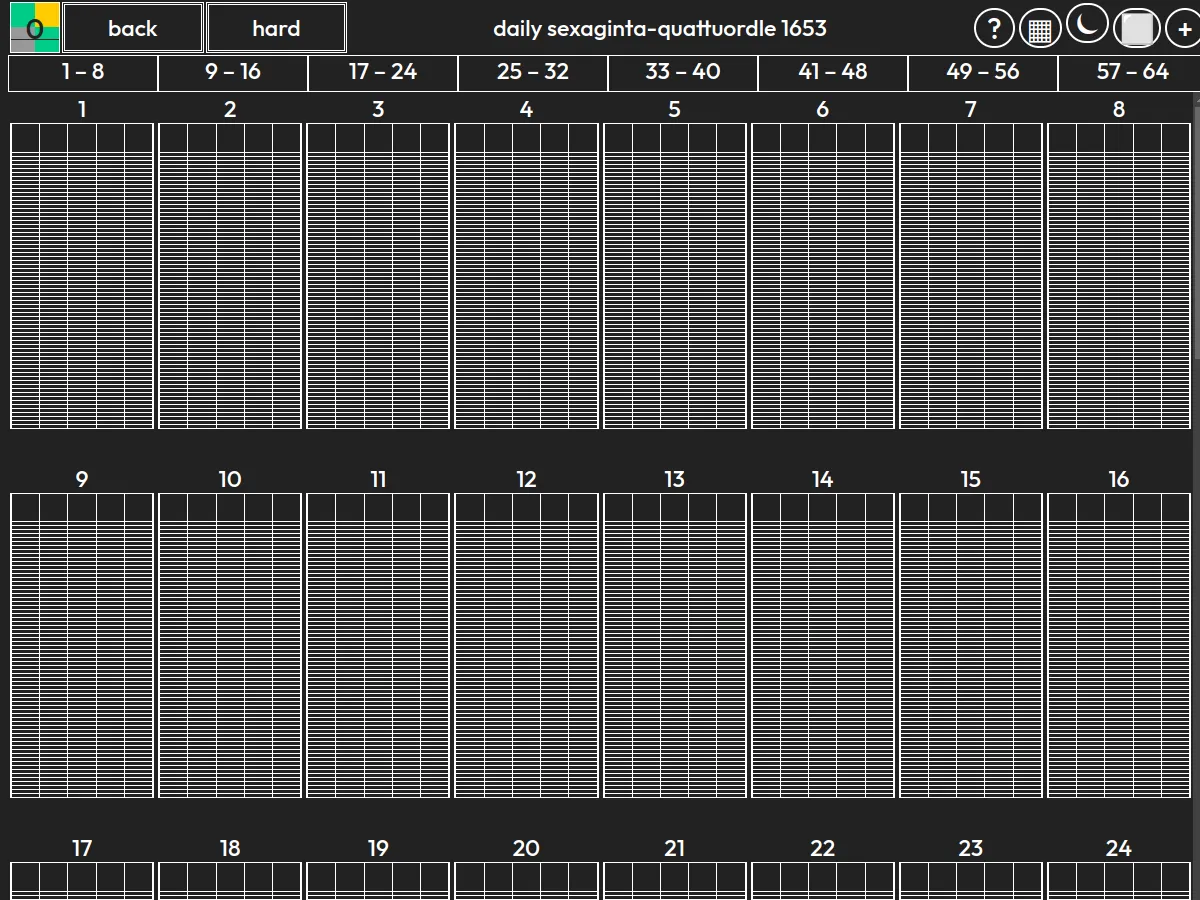Select game board number 2
The width and height of the screenshot is (1200, 900).
pyautogui.click(x=230, y=276)
